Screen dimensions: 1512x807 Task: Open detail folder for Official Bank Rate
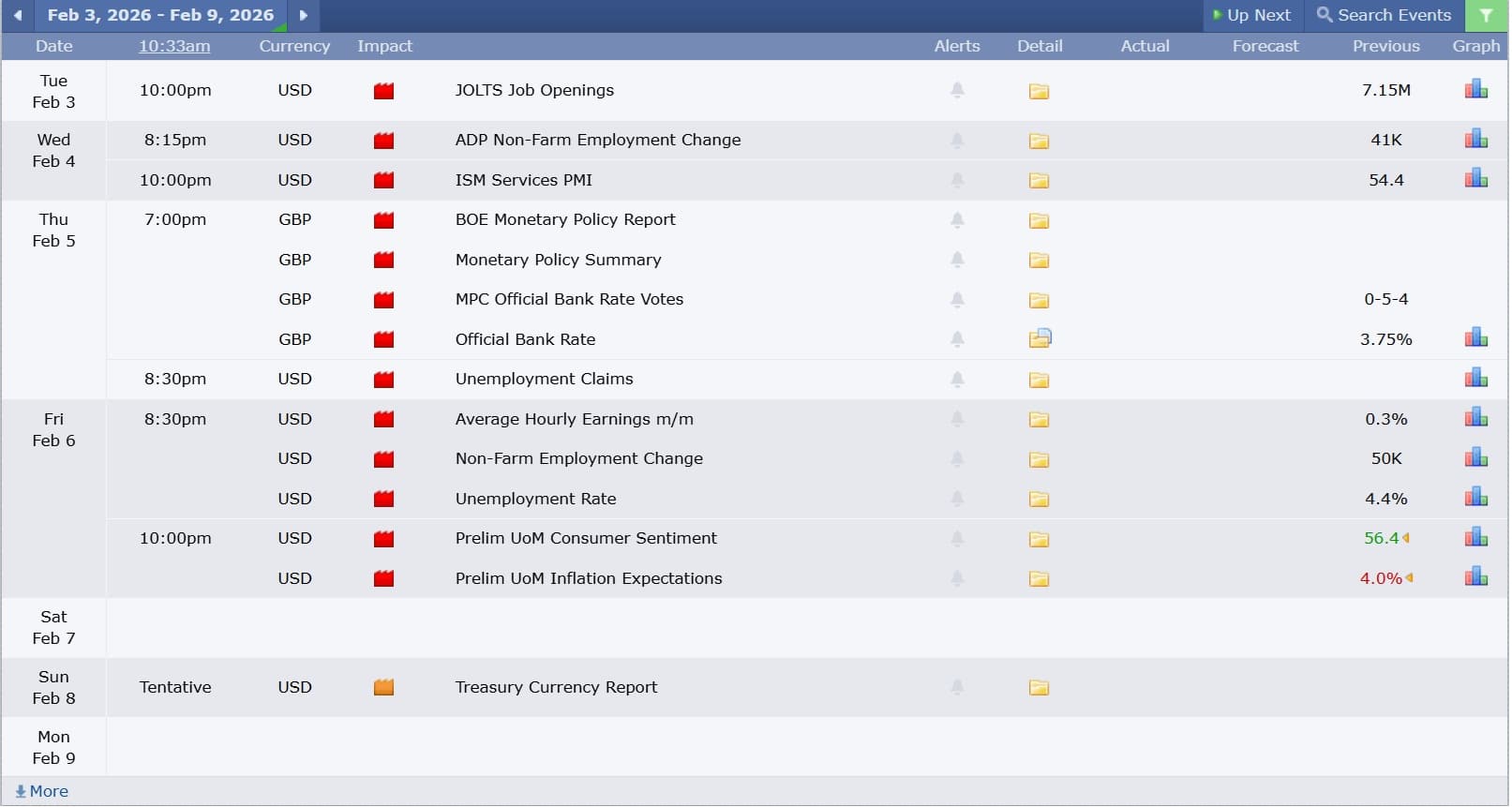point(1041,339)
